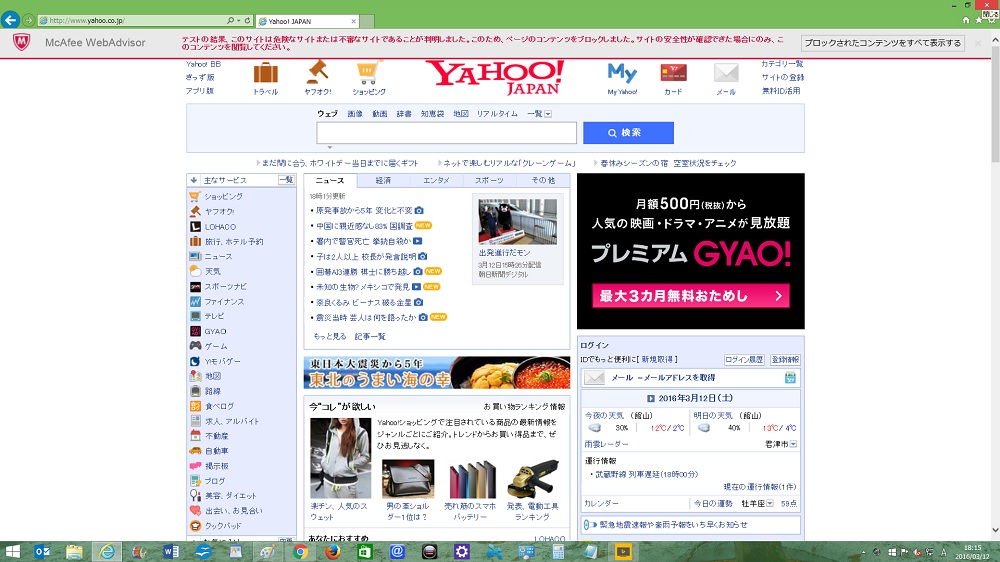The height and width of the screenshot is (562, 1000).
Task: Open the Yahoo Auctions (ヤフオク!) gavel icon
Action: click(x=318, y=74)
